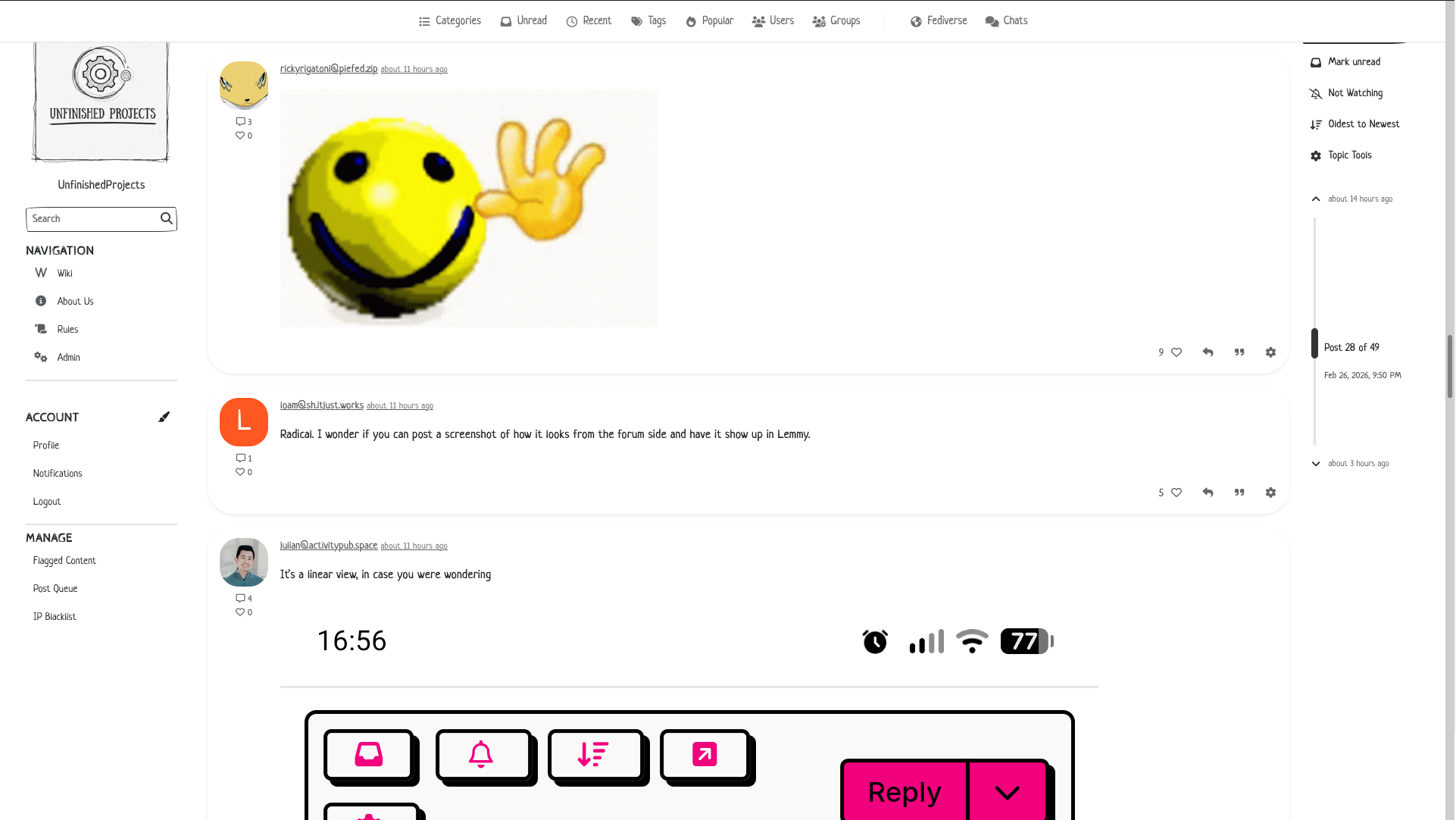The height and width of the screenshot is (820, 1456).
Task: Open julian@activitypub.space profile link
Action: (329, 546)
